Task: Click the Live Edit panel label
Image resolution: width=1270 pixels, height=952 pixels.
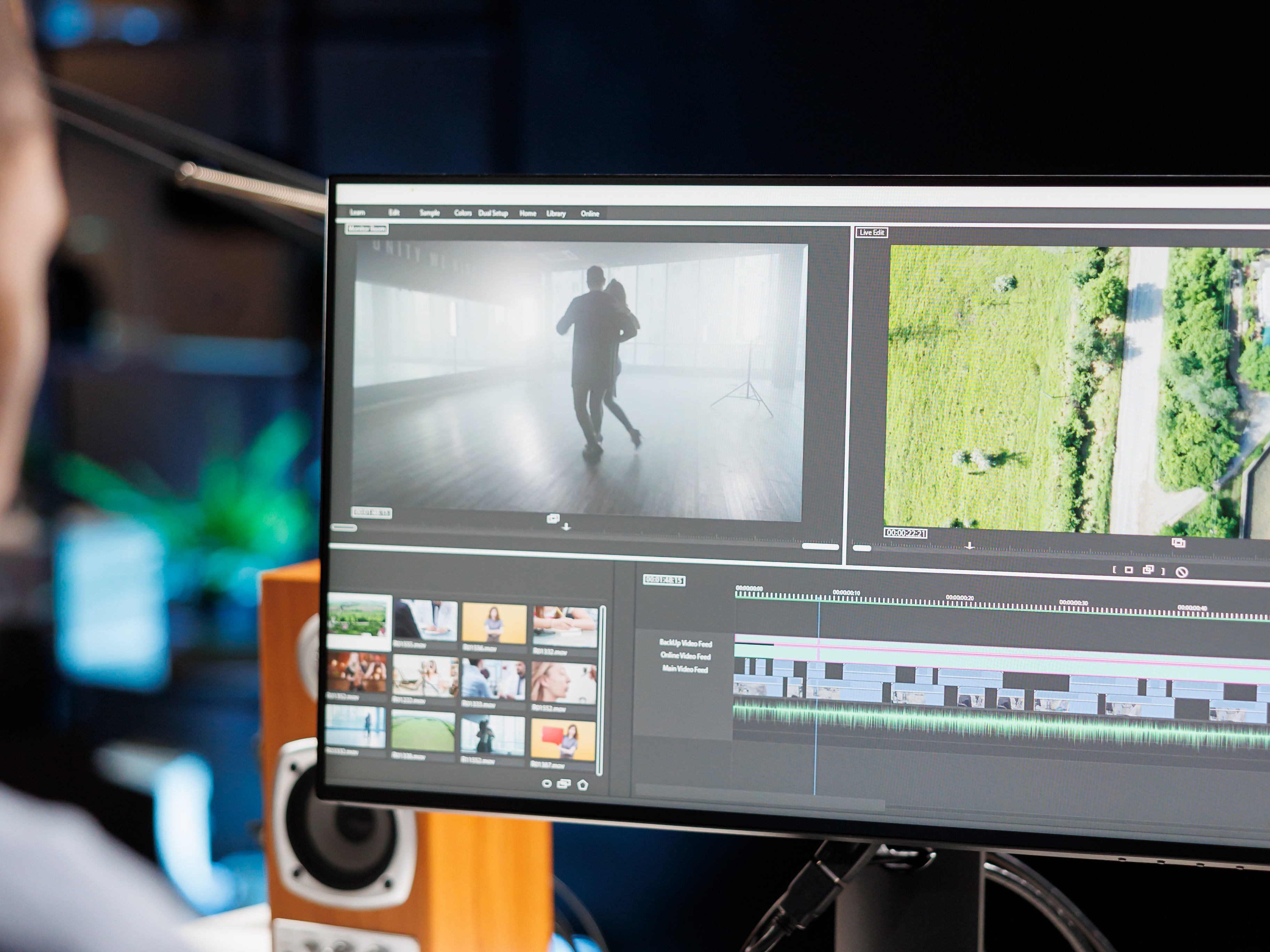Action: pos(871,232)
